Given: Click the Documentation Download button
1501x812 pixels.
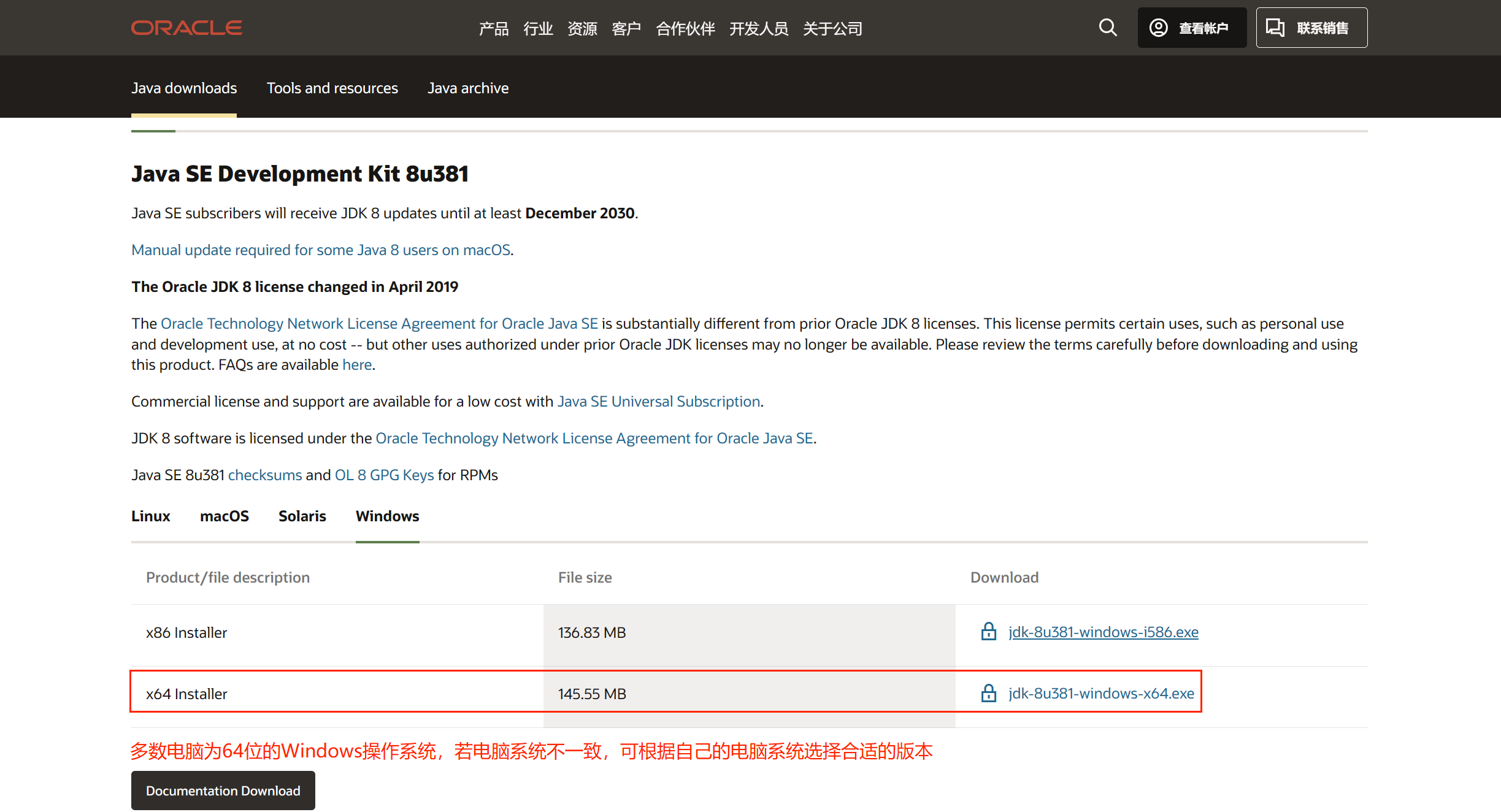Looking at the screenshot, I should tap(223, 791).
